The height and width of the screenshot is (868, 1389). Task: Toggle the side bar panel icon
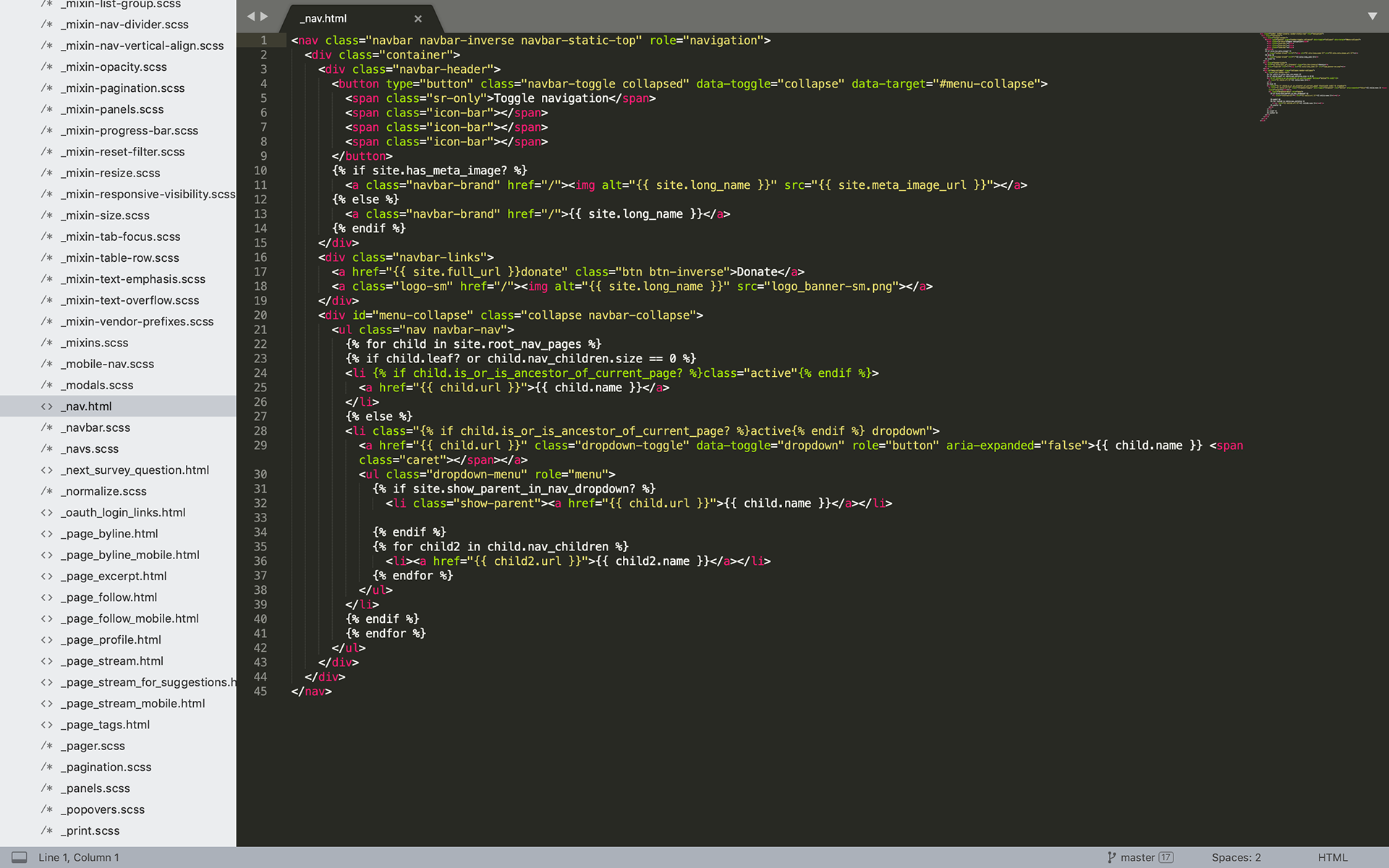point(20,857)
